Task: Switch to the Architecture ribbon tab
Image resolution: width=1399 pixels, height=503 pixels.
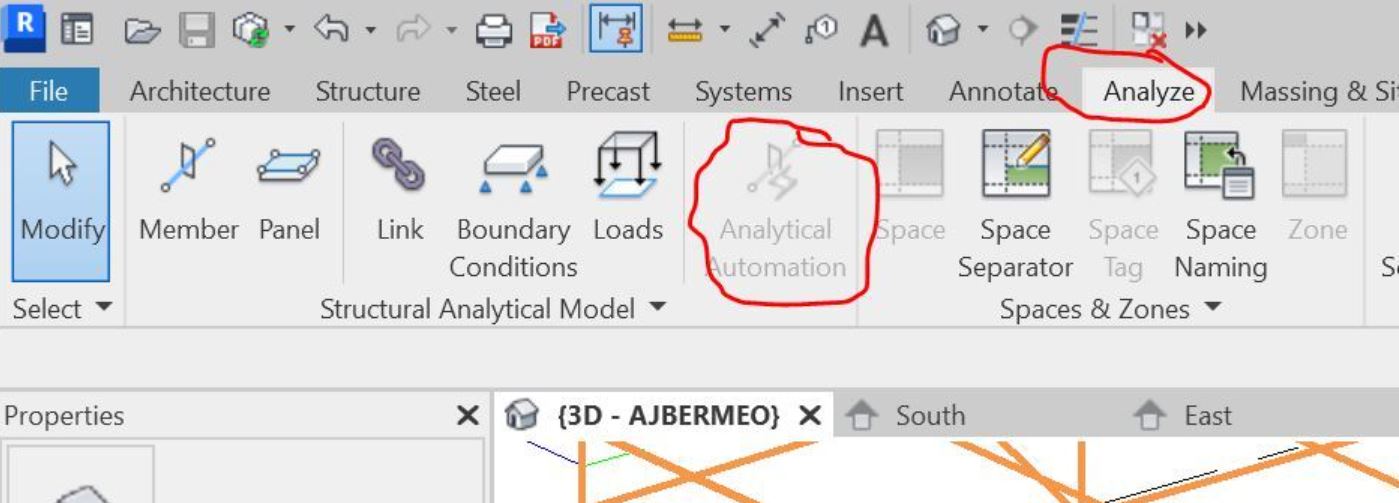Action: click(x=200, y=92)
